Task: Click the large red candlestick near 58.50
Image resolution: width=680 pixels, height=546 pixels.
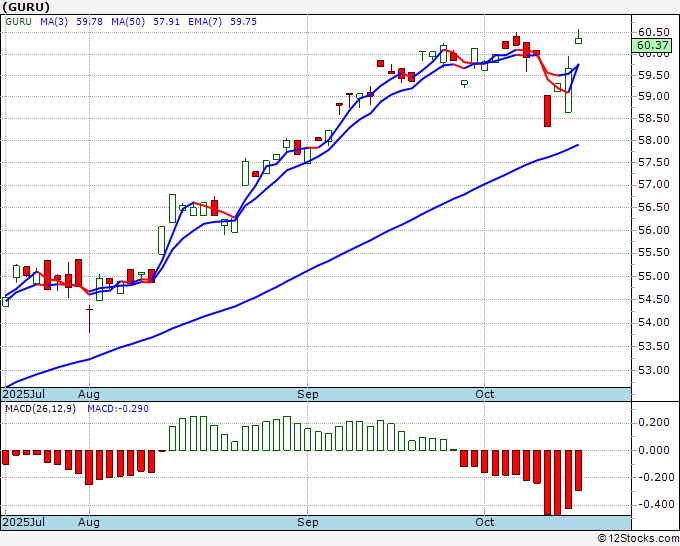Action: coord(547,111)
